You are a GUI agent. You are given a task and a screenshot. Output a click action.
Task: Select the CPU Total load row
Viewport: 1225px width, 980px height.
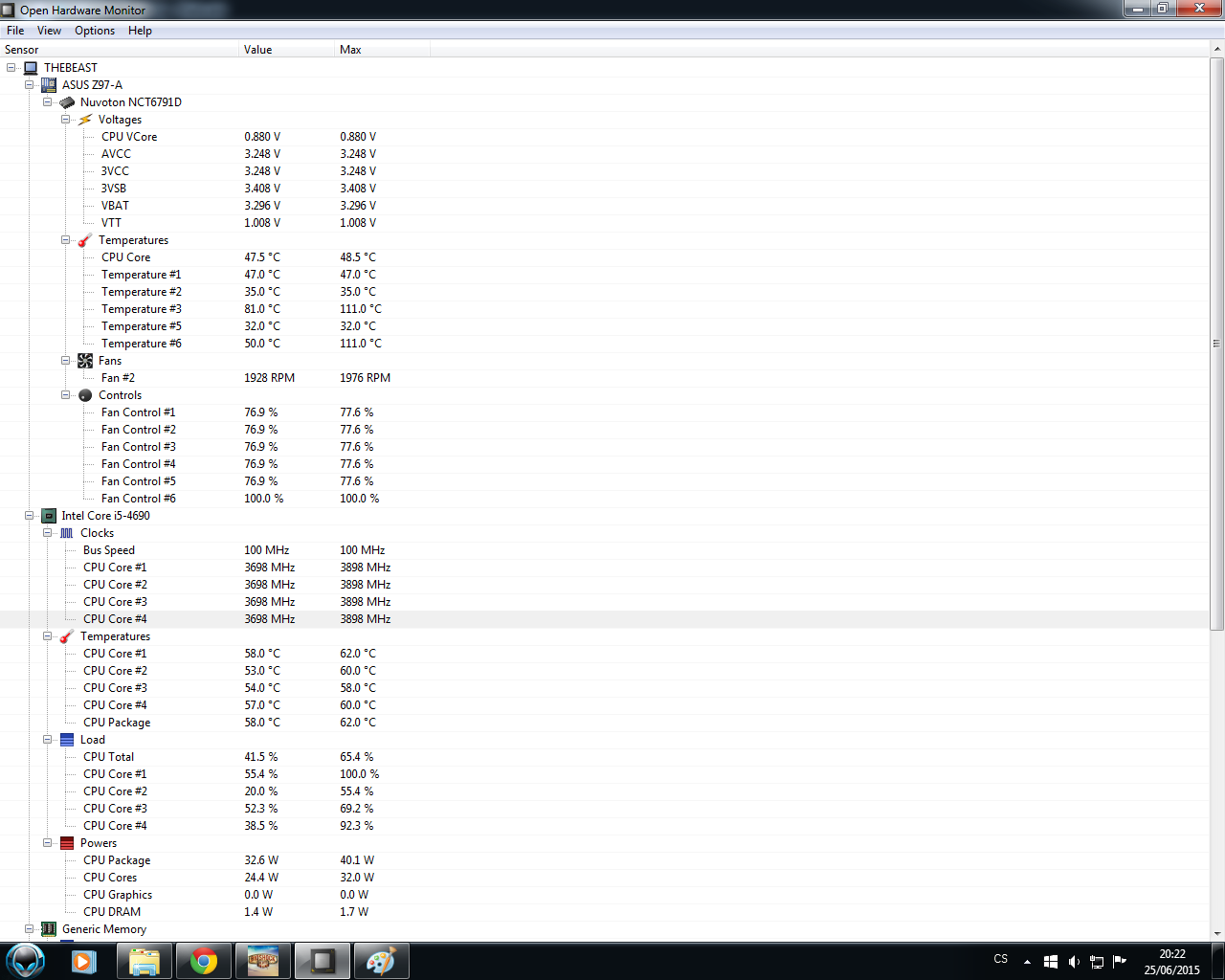pyautogui.click(x=605, y=757)
